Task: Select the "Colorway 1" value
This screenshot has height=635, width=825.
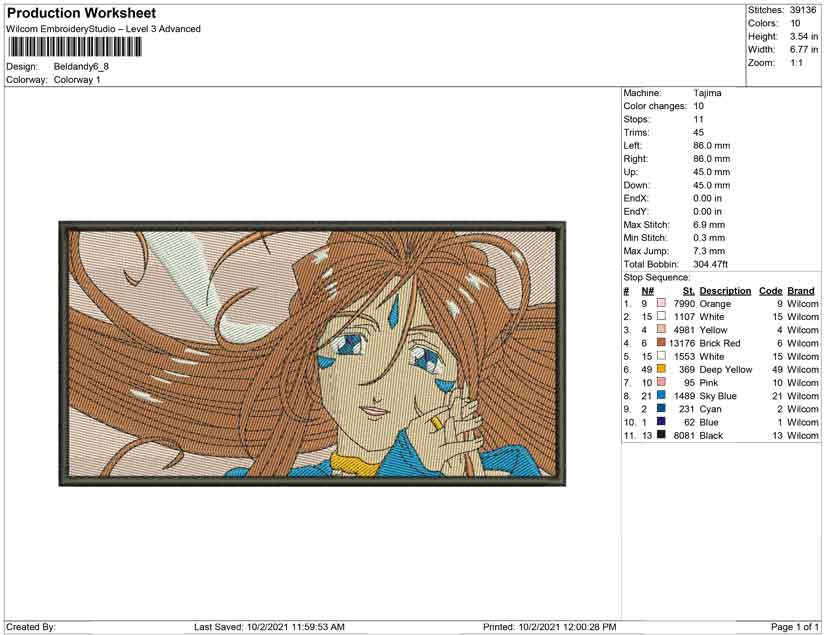Action: pyautogui.click(x=77, y=80)
